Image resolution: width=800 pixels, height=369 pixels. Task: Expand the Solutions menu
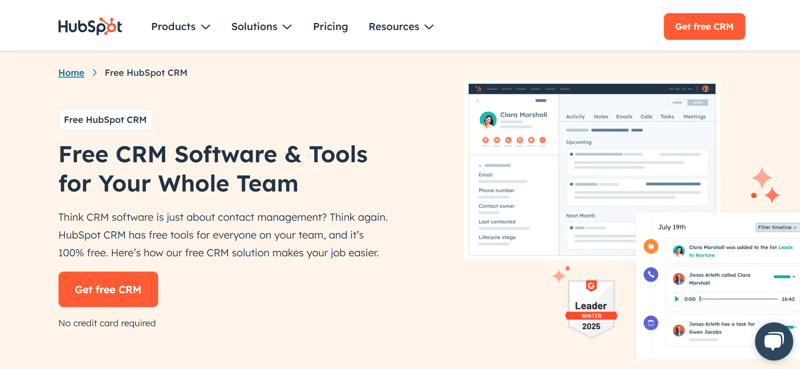coord(261,27)
